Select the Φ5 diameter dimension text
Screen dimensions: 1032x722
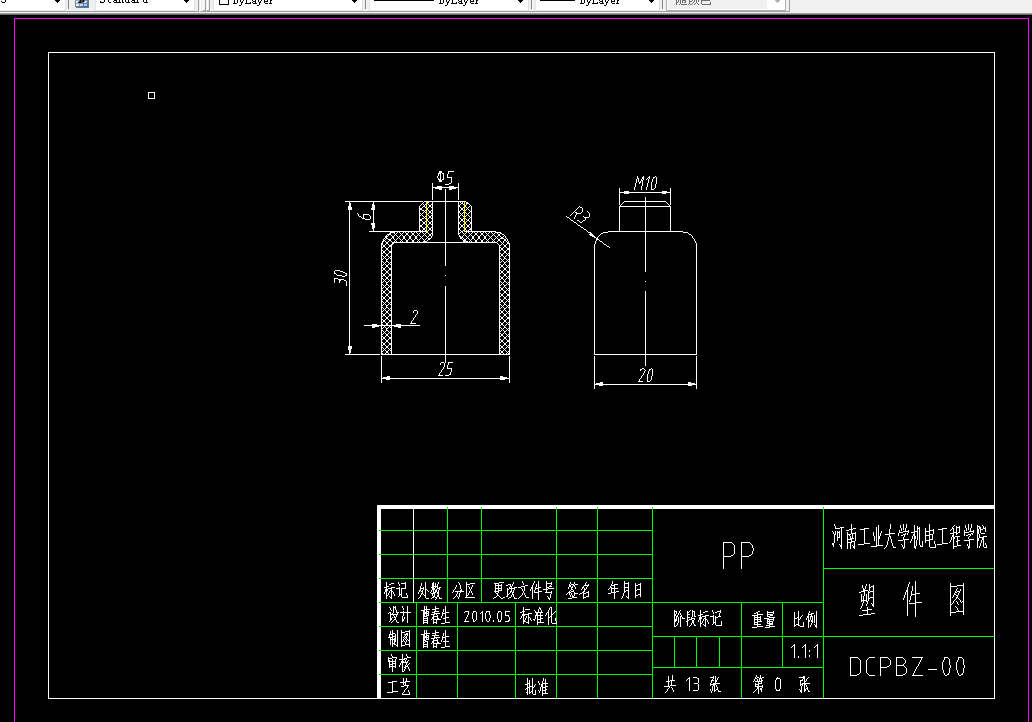(x=446, y=178)
